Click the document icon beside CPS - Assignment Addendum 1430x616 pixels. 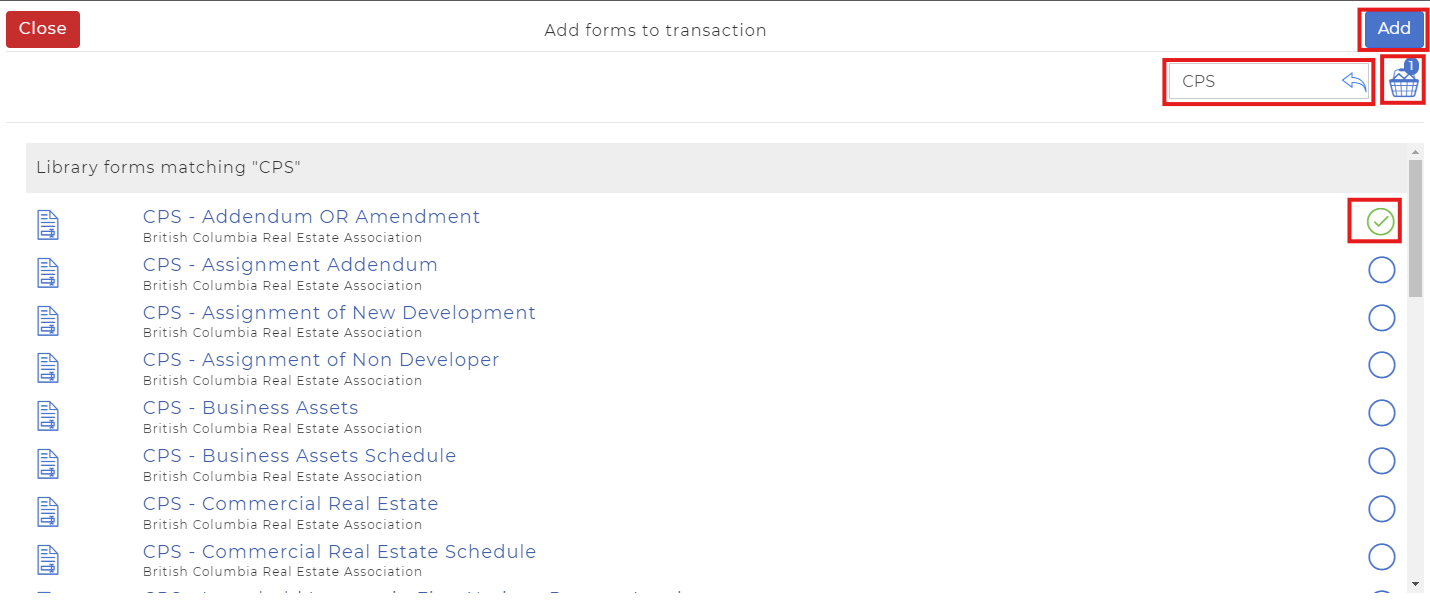(x=47, y=272)
